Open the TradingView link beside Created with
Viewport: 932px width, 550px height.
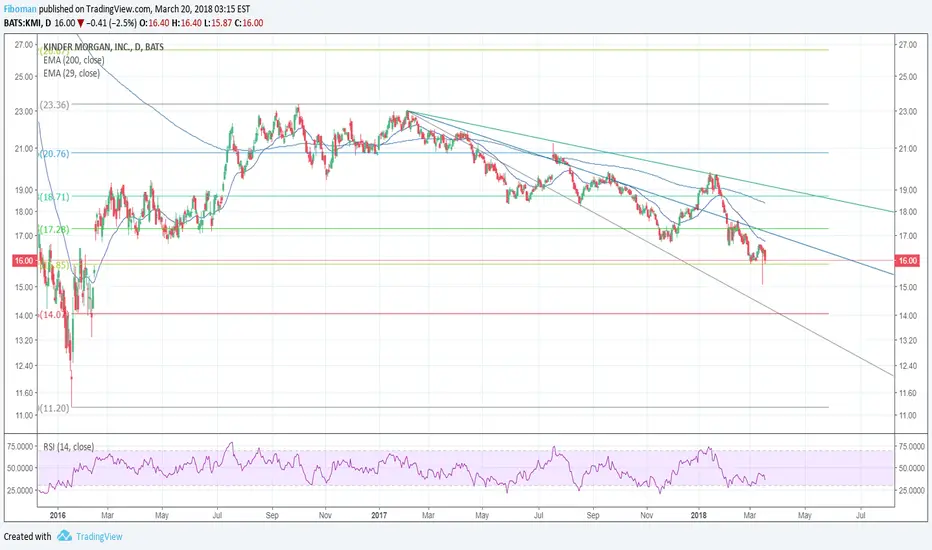click(x=99, y=536)
